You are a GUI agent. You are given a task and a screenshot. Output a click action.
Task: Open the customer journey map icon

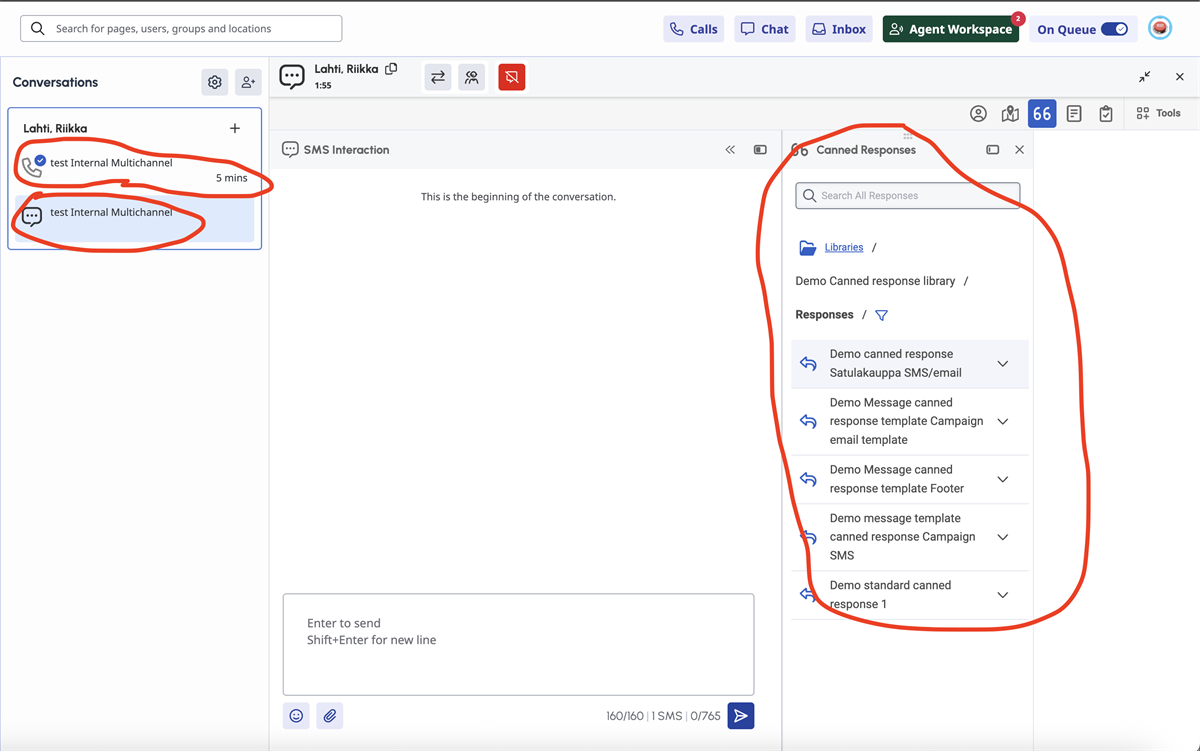[x=1010, y=114]
